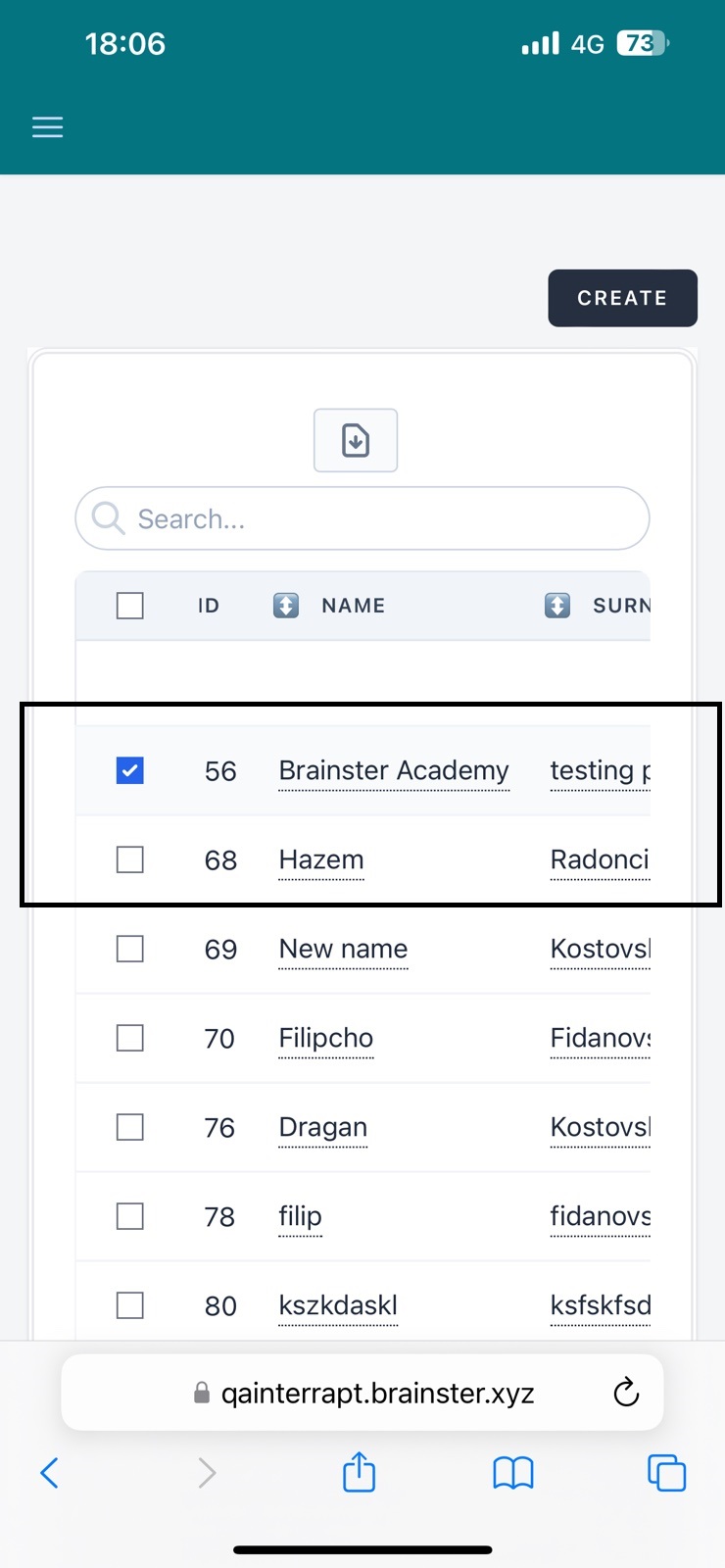Toggle the select-all header checkbox
725x1568 pixels.
[130, 606]
